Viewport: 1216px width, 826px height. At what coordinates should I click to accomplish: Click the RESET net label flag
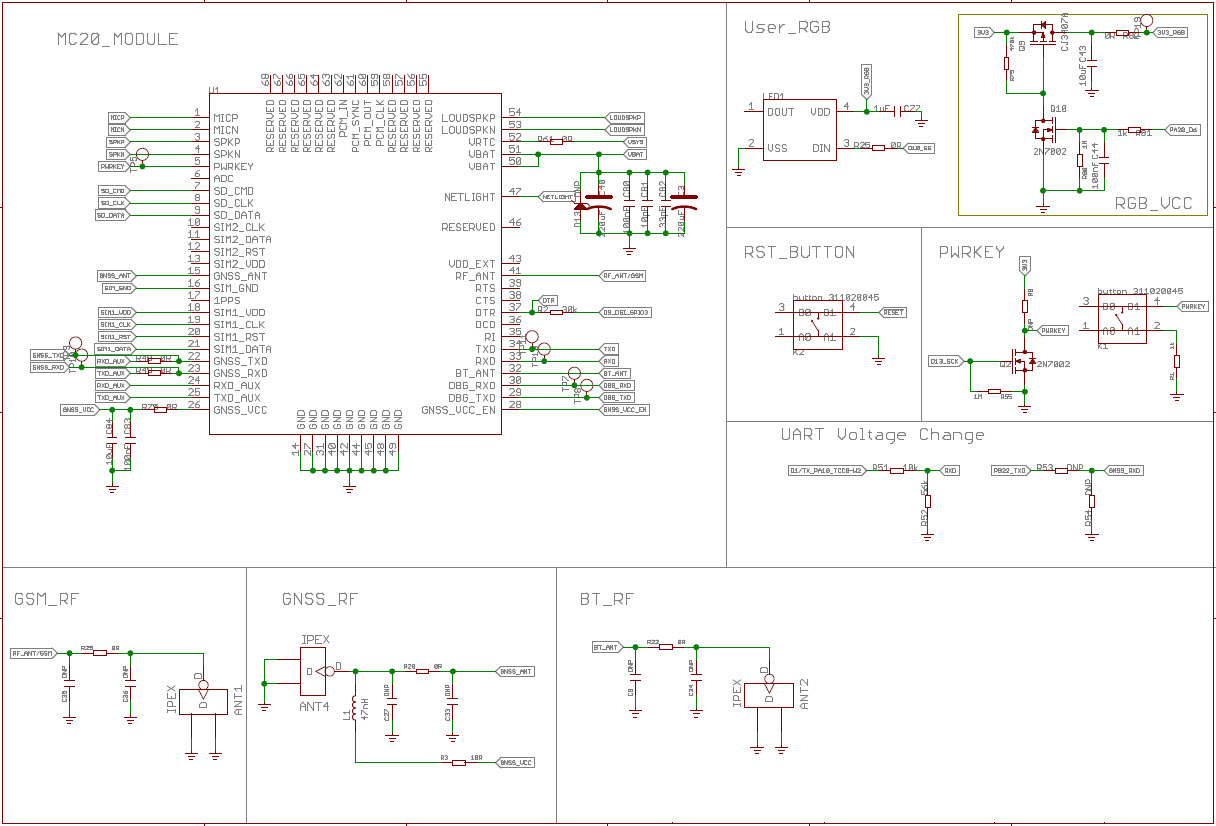point(894,313)
